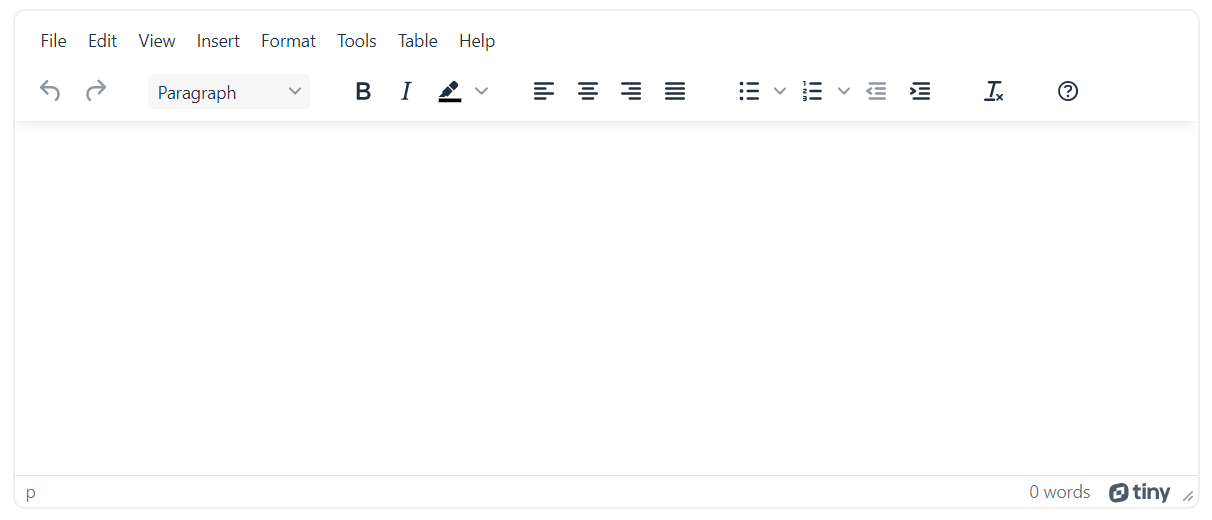
Task: Click the Redo arrow icon
Action: [x=96, y=91]
